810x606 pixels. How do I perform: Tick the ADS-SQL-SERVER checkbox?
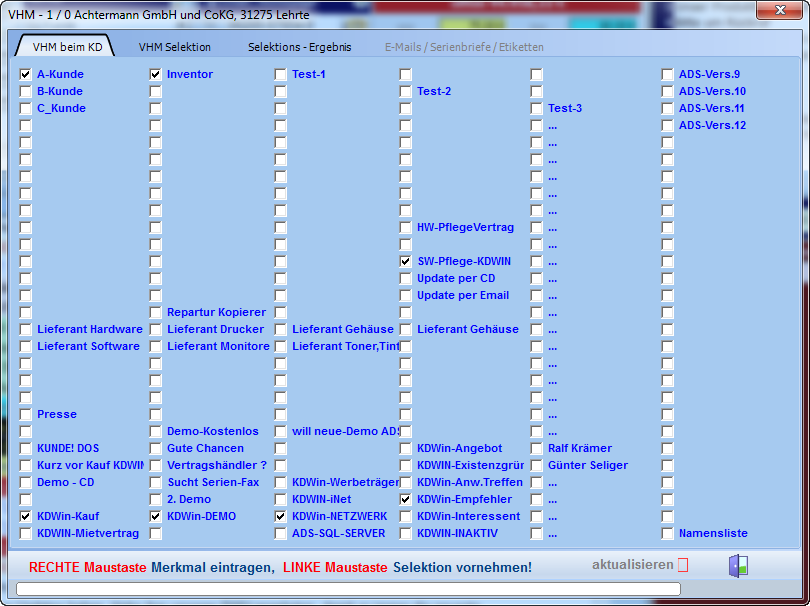pyautogui.click(x=281, y=534)
